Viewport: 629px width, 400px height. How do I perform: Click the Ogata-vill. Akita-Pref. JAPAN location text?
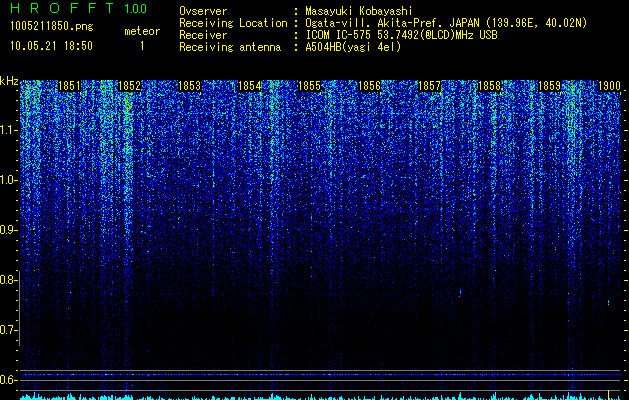coord(446,23)
